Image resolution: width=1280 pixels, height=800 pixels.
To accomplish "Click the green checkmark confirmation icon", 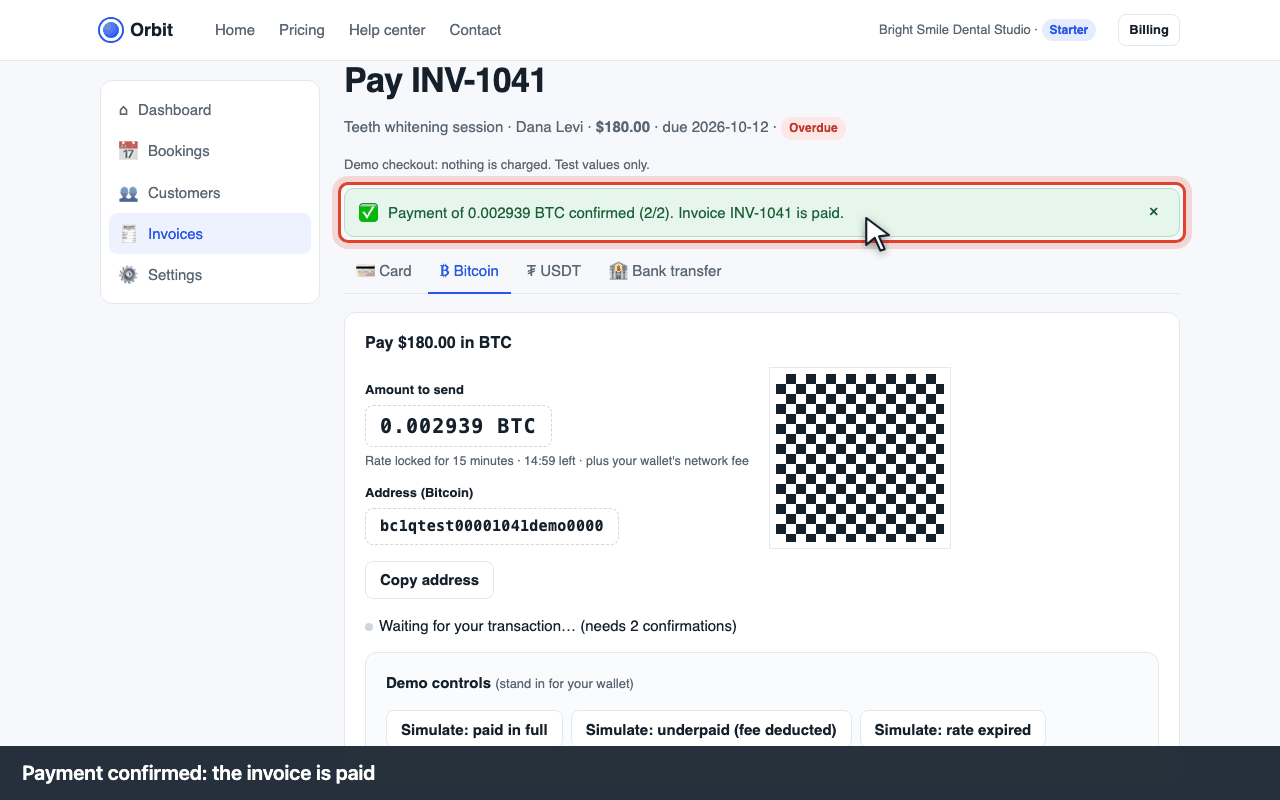I will [369, 212].
